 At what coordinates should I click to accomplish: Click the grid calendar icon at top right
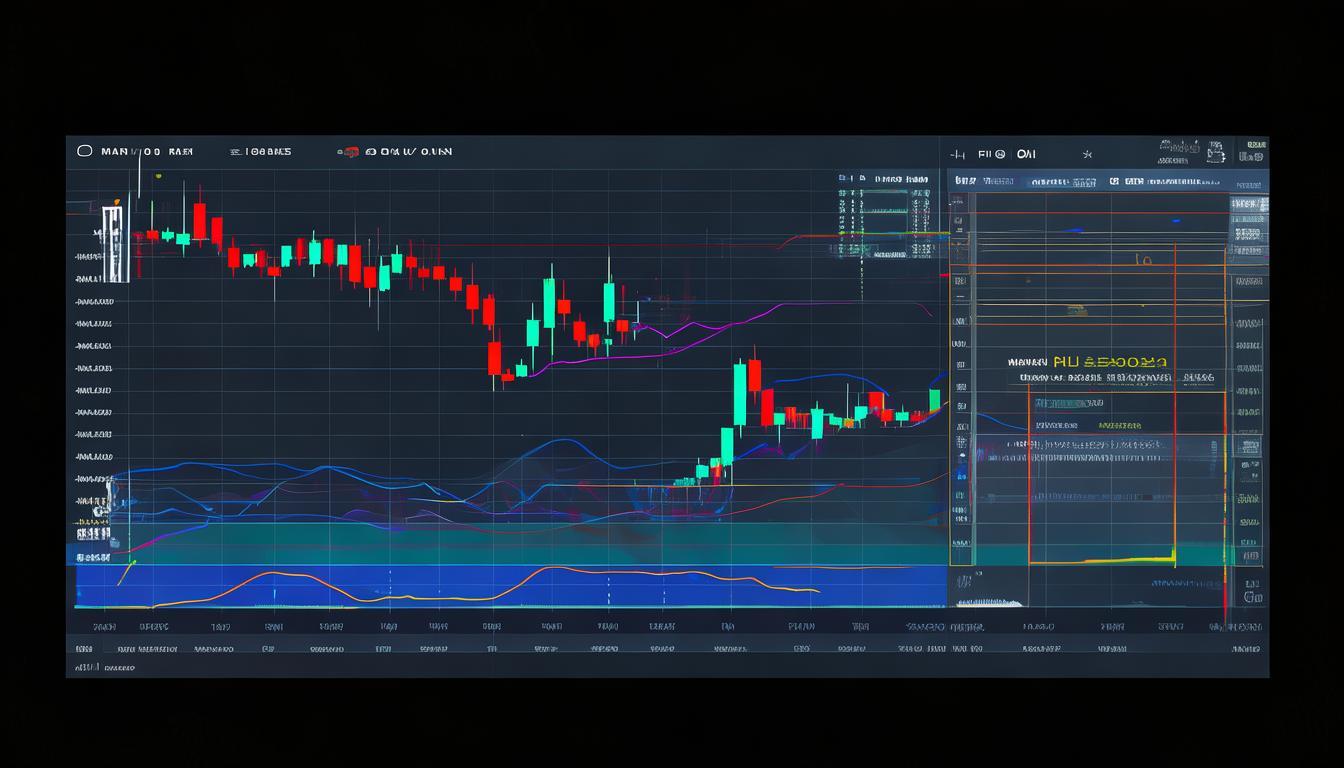1216,152
